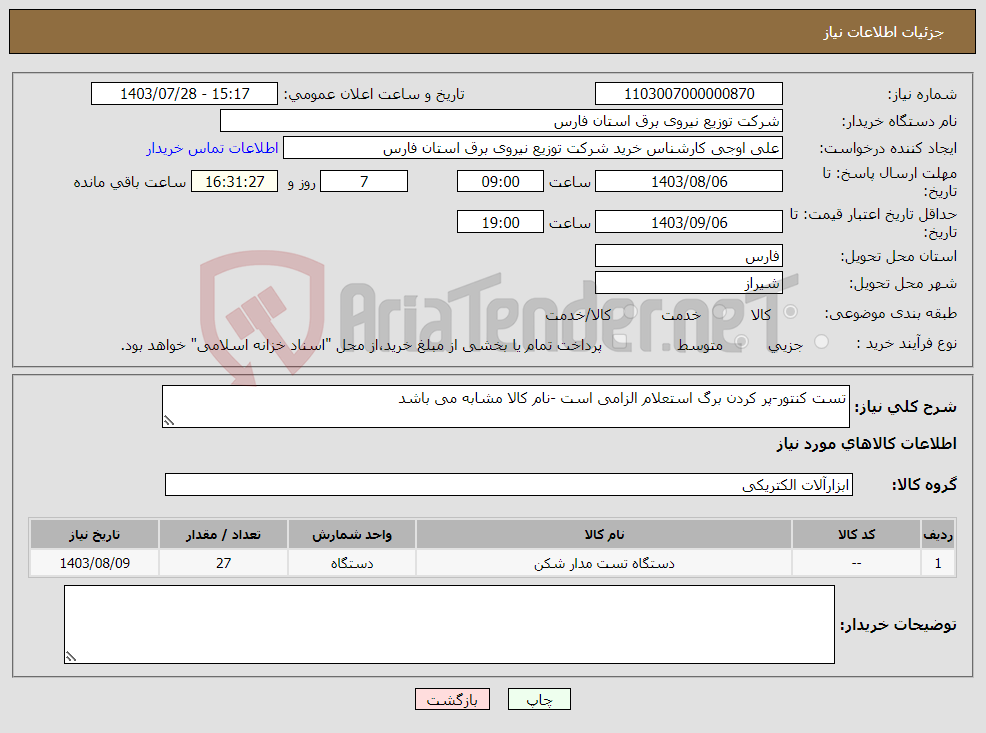The height and width of the screenshot is (733, 986).
Task: Click the response deadline date 1403/08/06
Action: click(689, 182)
